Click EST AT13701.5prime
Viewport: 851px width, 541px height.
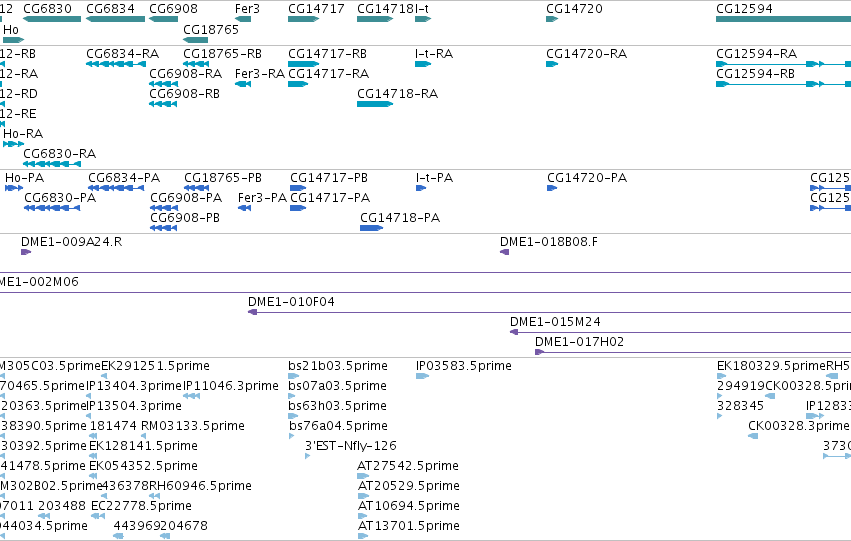(363, 536)
